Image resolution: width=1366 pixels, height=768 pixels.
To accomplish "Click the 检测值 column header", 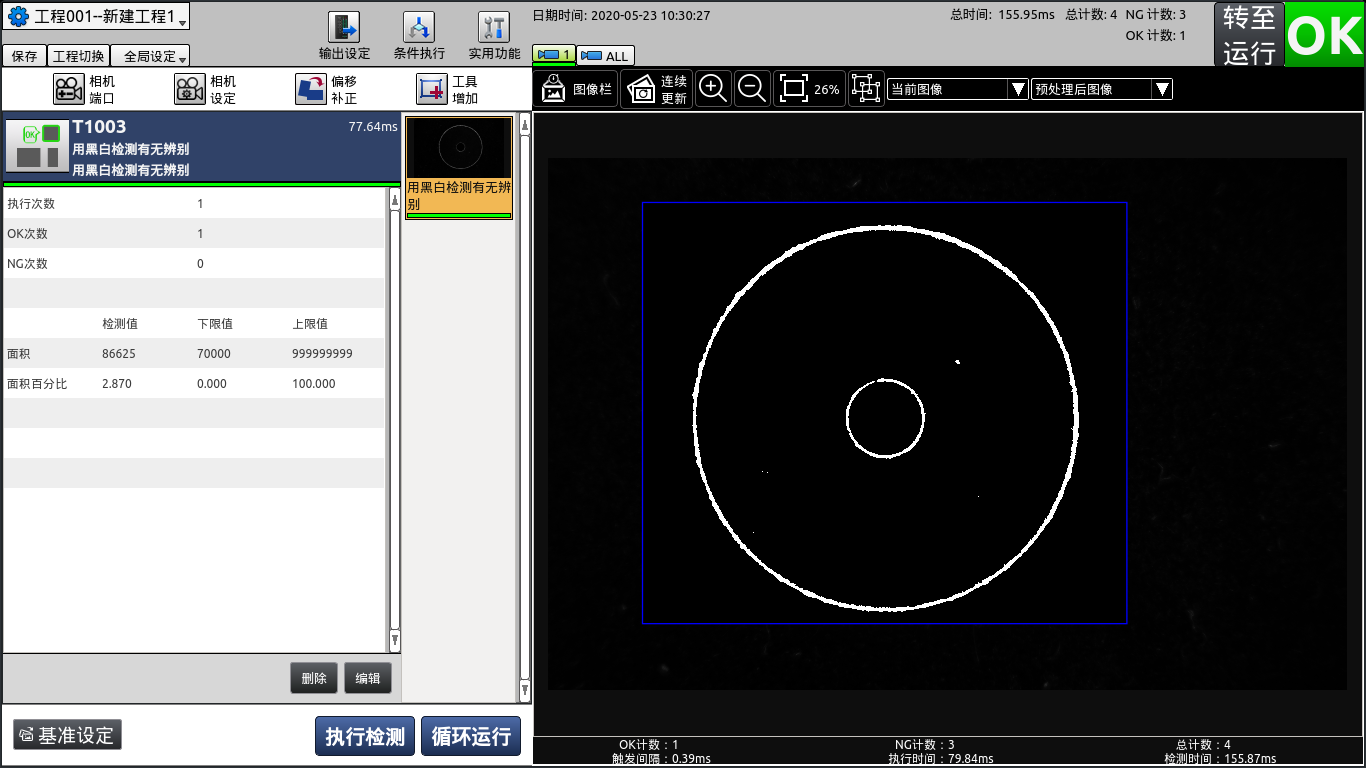I will [120, 324].
